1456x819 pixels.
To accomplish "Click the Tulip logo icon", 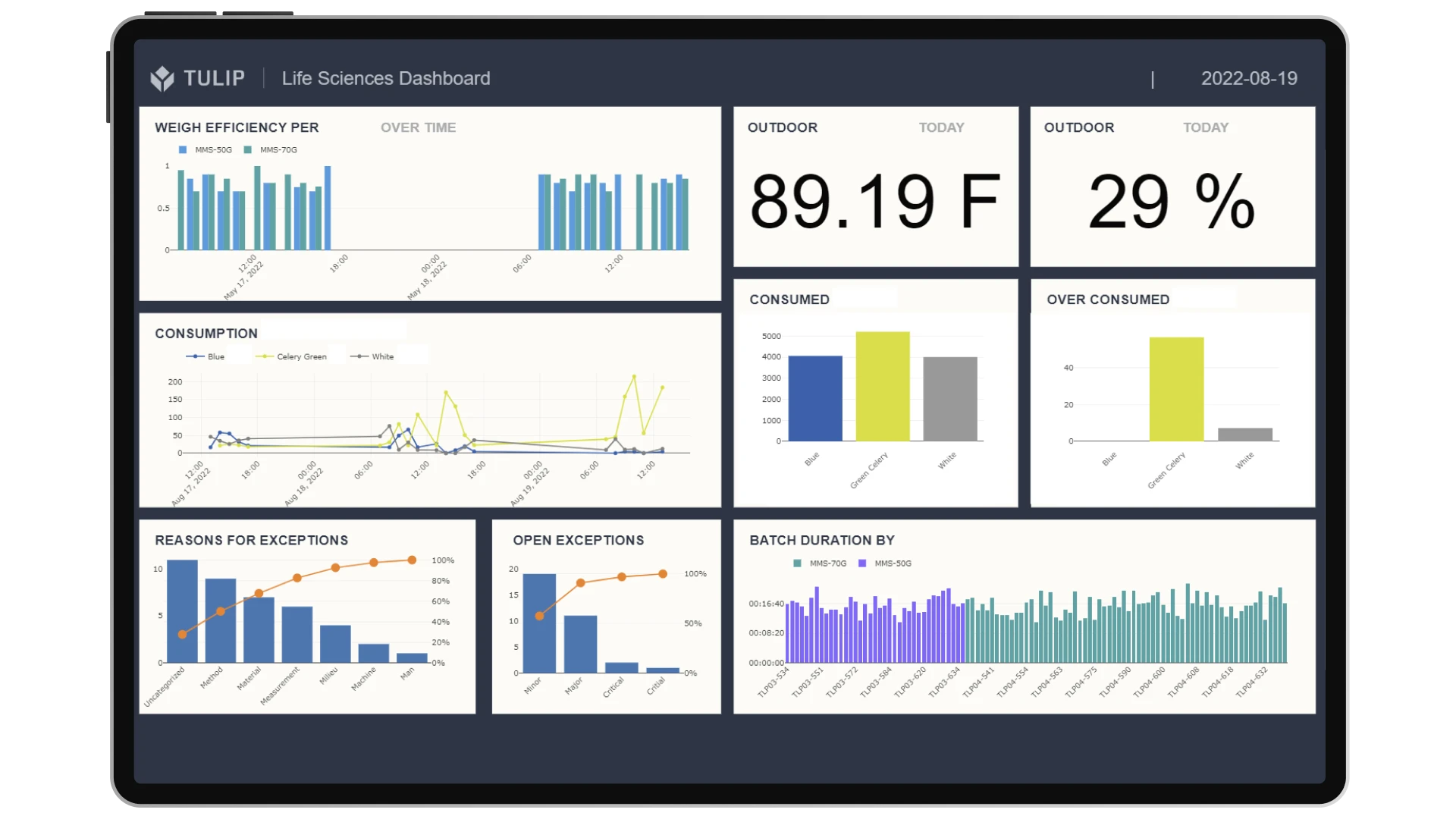I will (x=162, y=78).
